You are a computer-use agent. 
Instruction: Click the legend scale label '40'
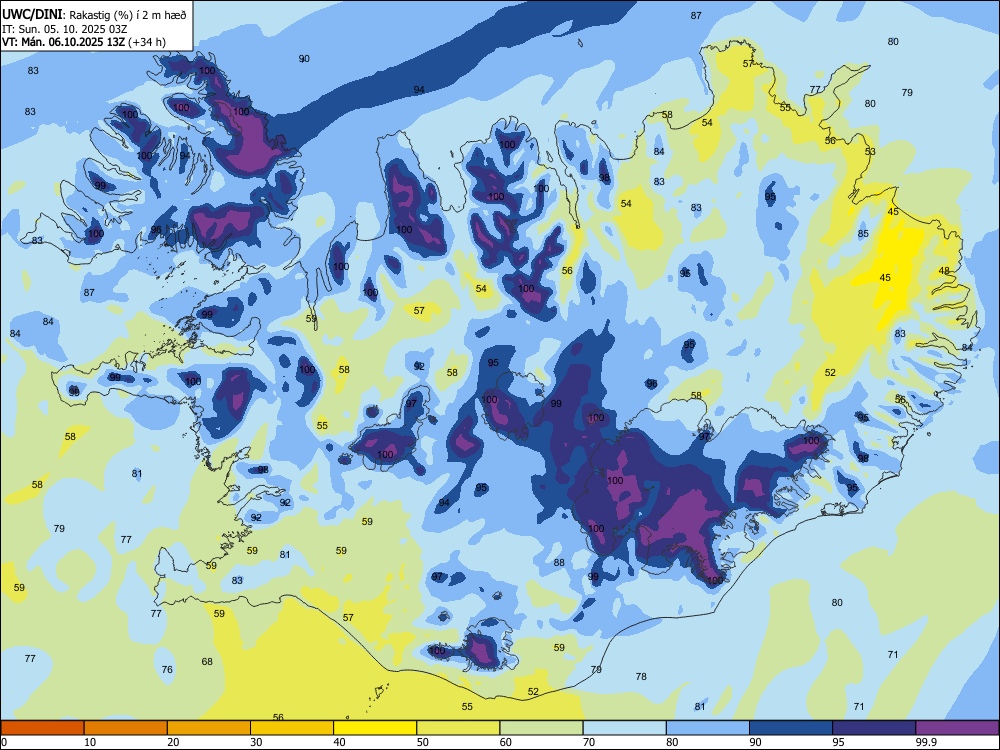coord(339,742)
